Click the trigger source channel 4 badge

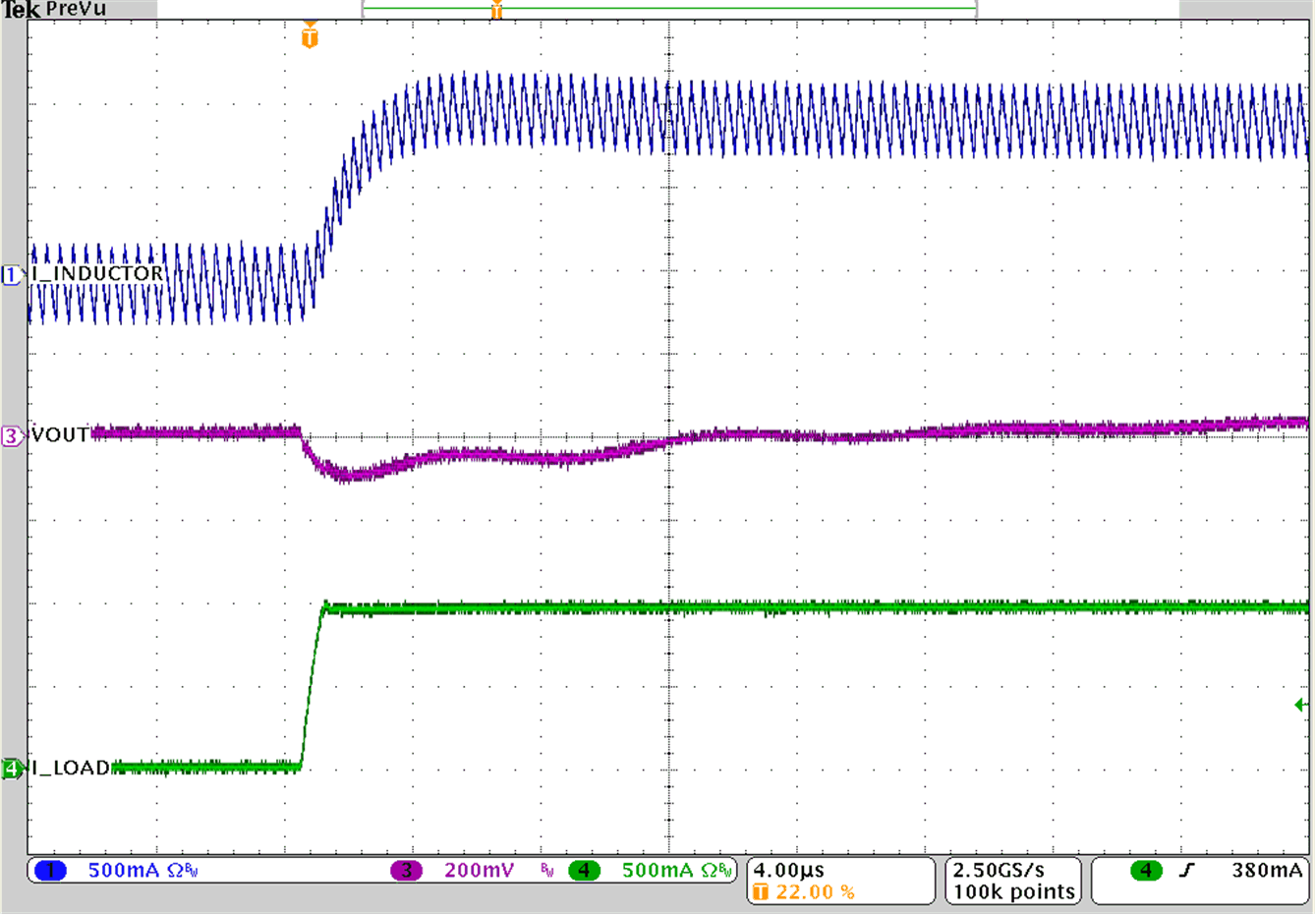(1145, 870)
